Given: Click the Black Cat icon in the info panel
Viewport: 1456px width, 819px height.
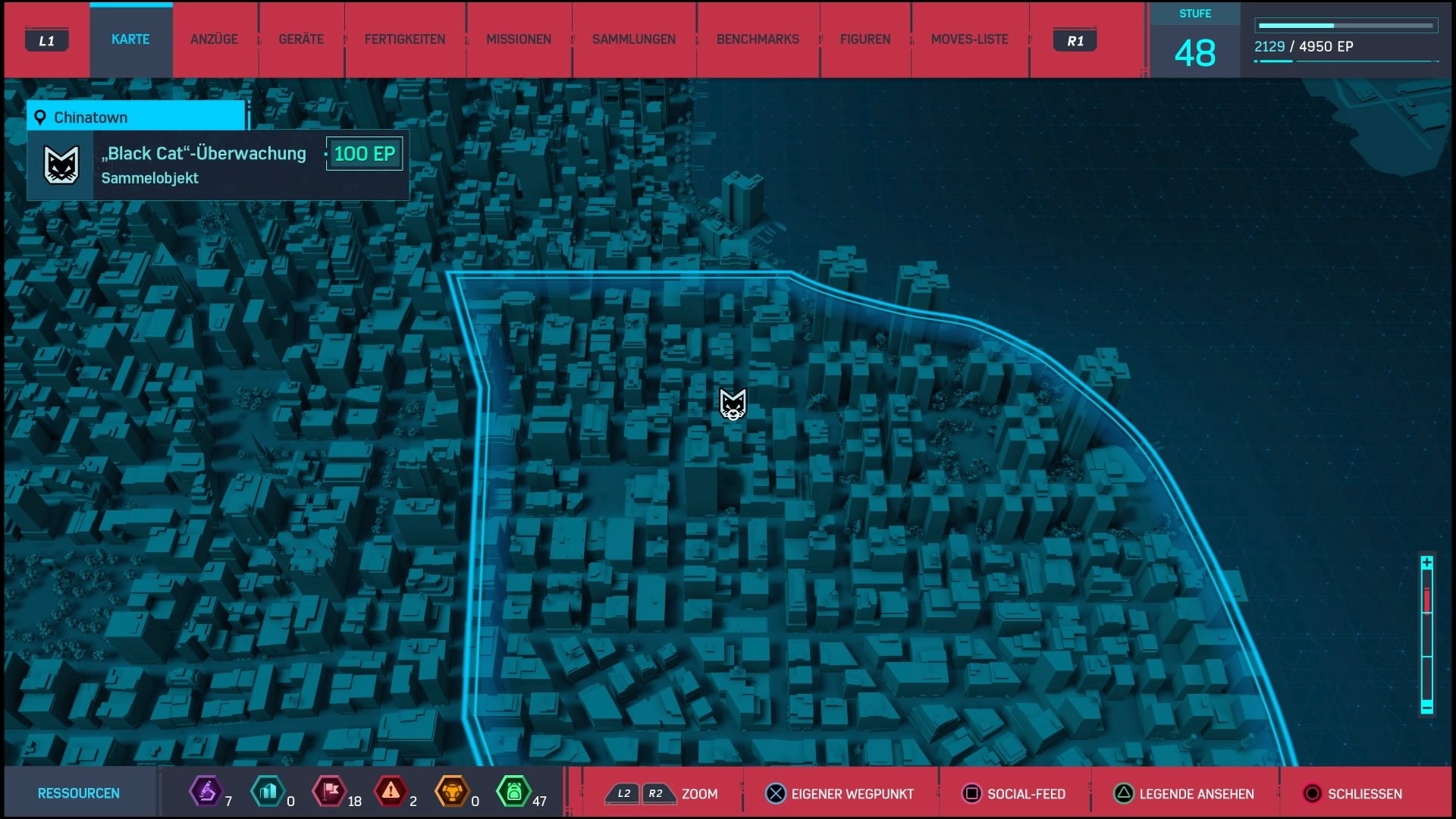Looking at the screenshot, I should tap(61, 165).
